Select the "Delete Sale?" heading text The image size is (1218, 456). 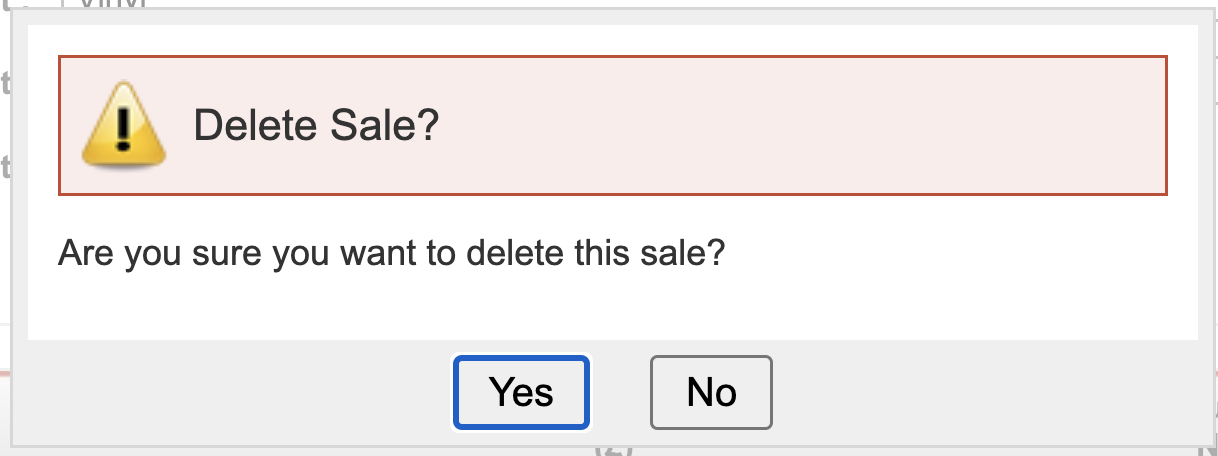click(x=316, y=126)
